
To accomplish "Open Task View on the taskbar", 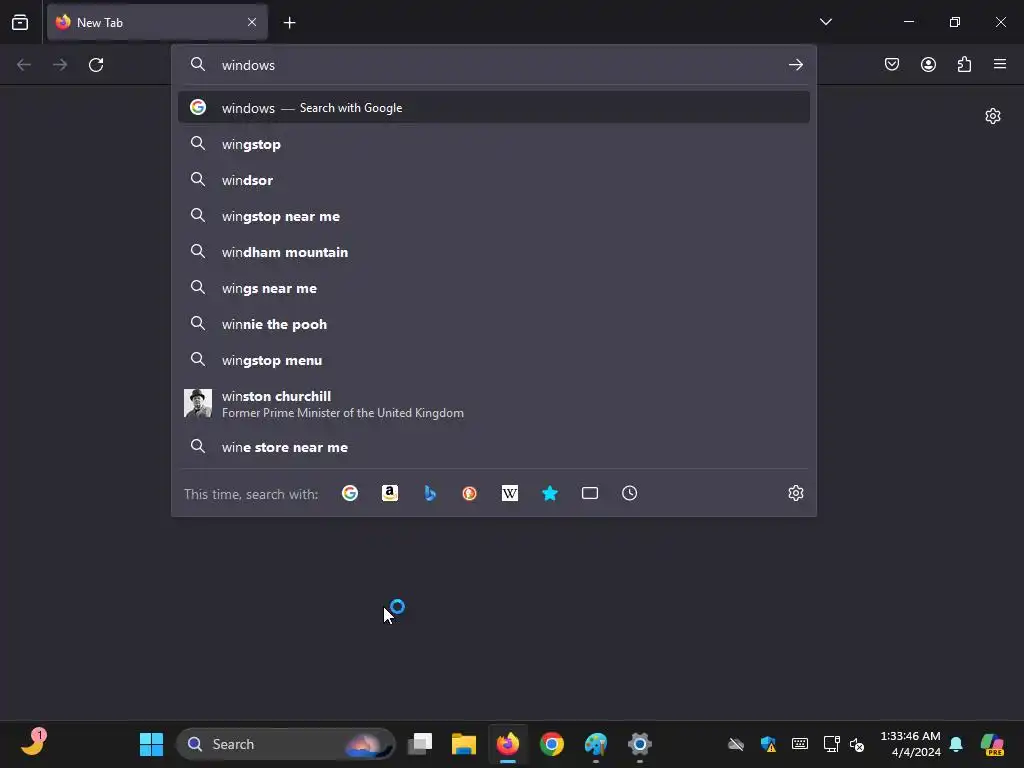I will tap(420, 744).
